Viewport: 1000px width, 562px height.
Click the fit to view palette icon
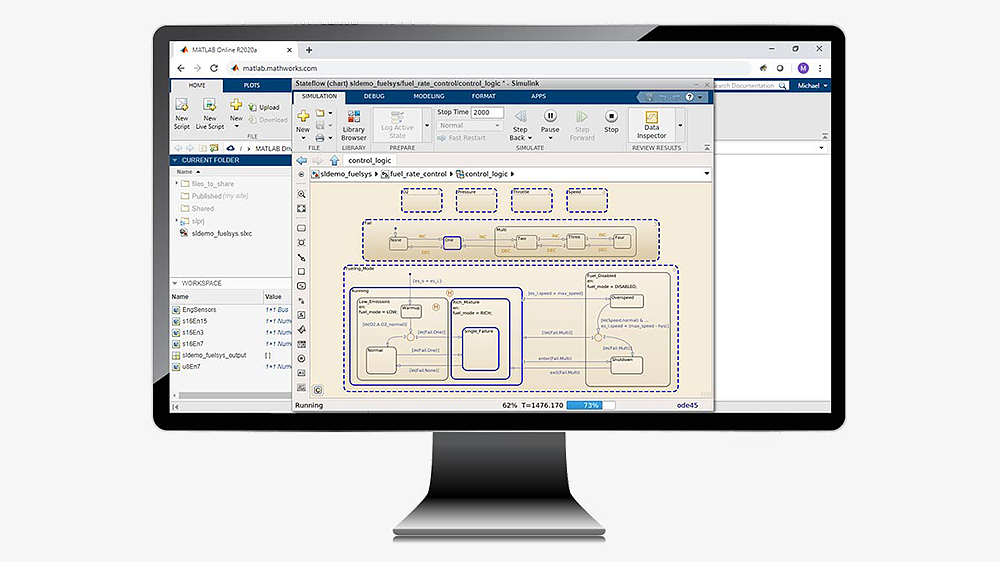pyautogui.click(x=302, y=209)
